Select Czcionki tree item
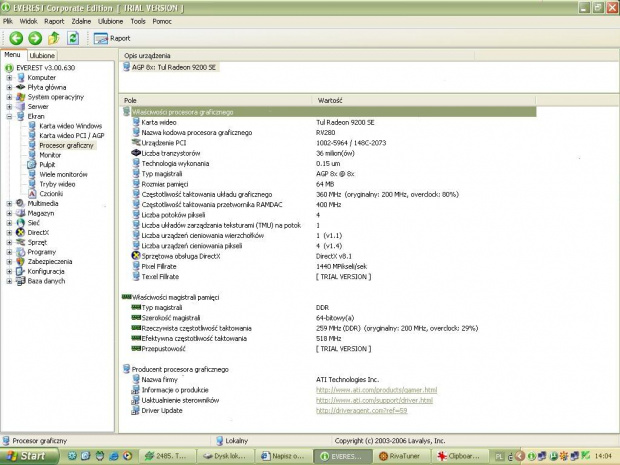Image resolution: width=620 pixels, height=465 pixels. [51, 194]
